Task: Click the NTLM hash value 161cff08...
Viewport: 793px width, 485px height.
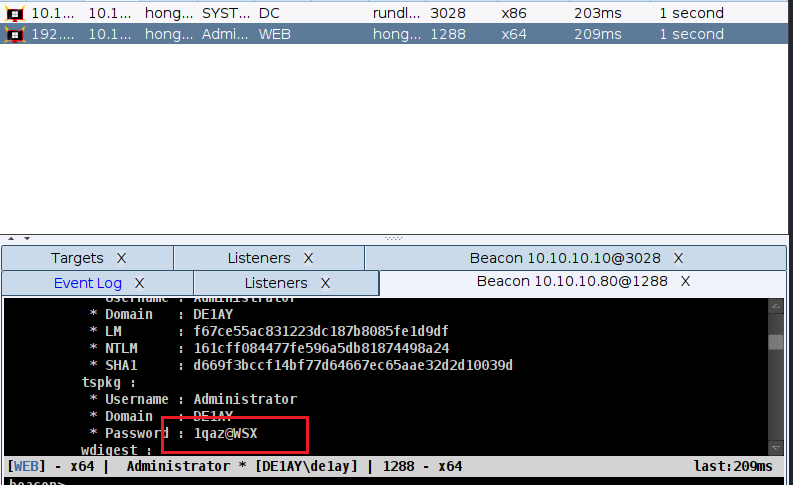Action: click(321, 348)
